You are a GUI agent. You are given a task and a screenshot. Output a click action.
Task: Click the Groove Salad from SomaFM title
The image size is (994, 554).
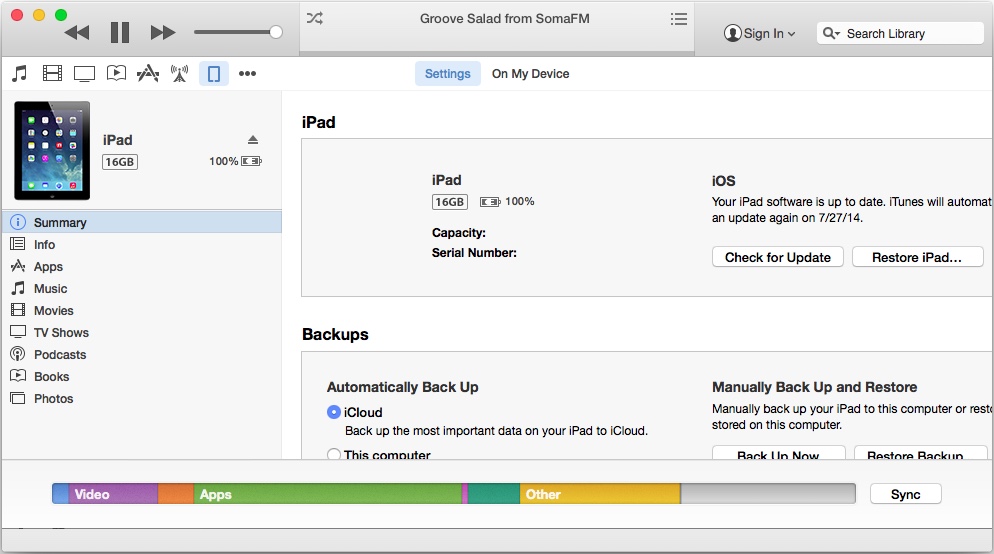(x=505, y=18)
